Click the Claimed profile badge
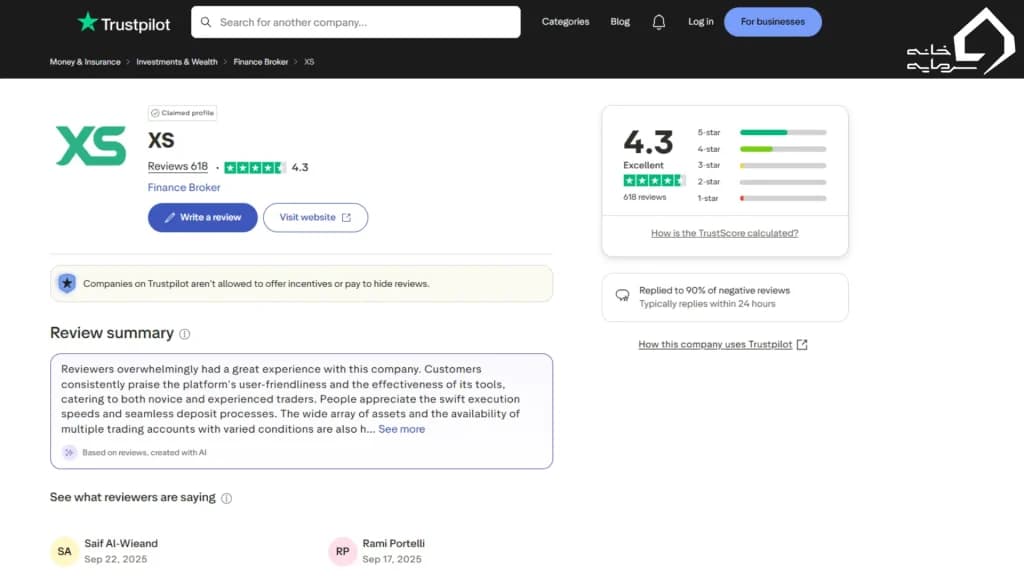This screenshot has width=1024, height=576. click(x=182, y=113)
